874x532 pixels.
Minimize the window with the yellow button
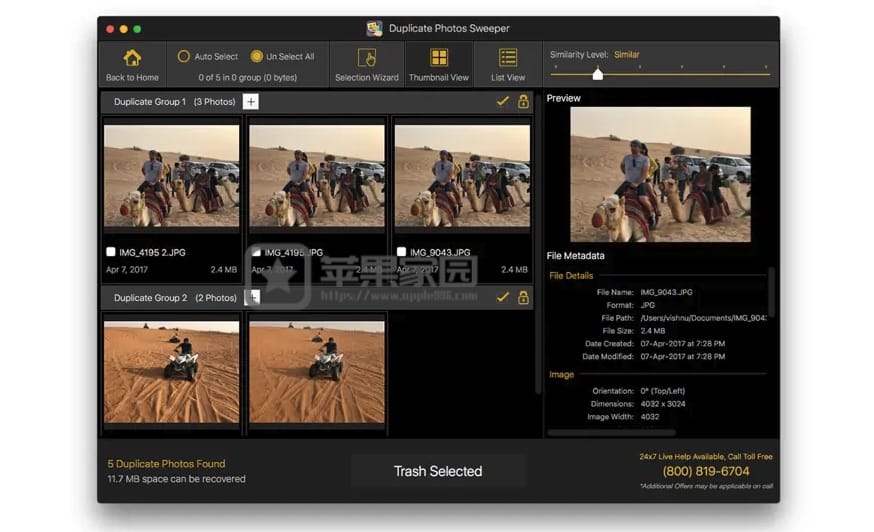click(124, 29)
